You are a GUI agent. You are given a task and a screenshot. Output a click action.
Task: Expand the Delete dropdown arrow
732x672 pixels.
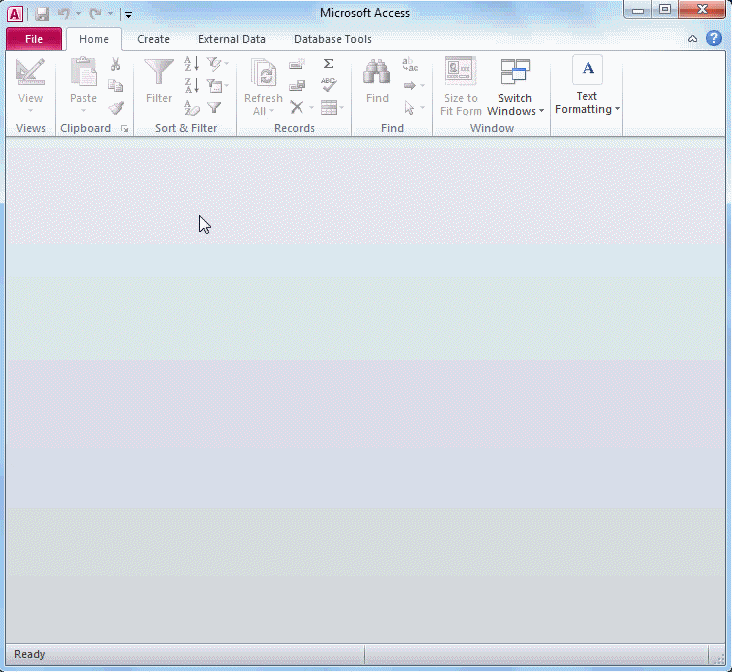[311, 108]
